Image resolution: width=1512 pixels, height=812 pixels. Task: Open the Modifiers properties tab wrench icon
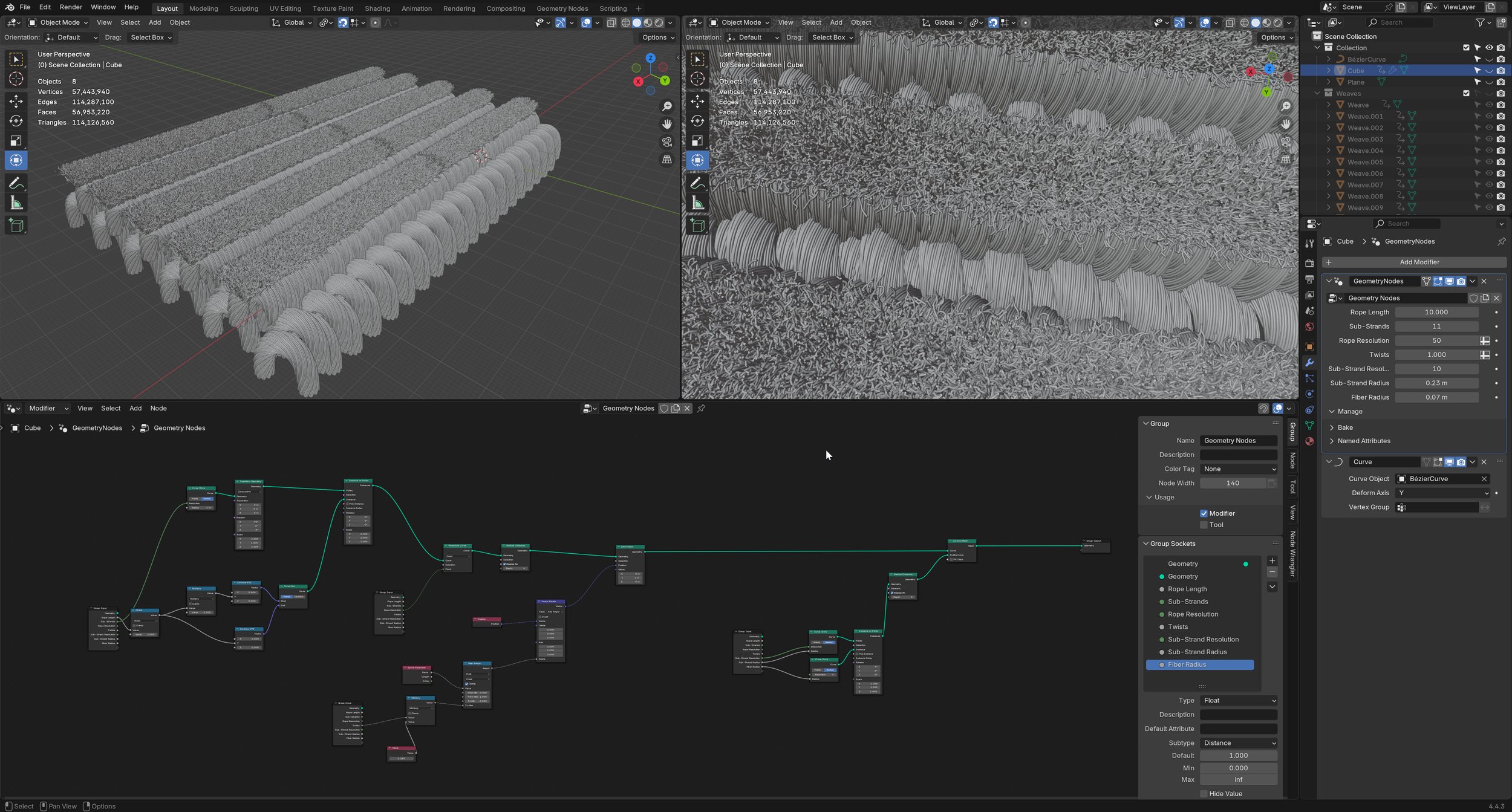[x=1309, y=363]
